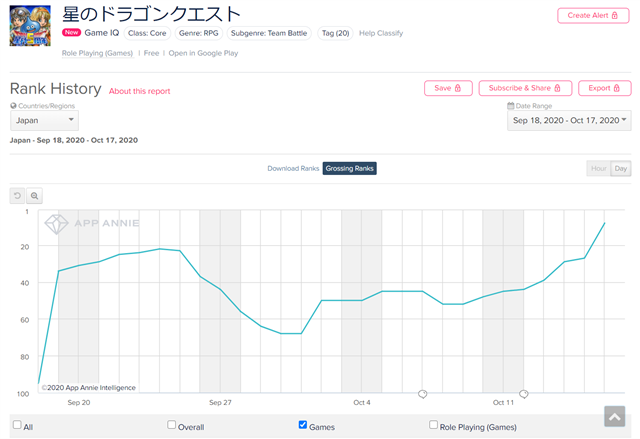640x439 pixels.
Task: Click the globe icon beside Countries/Regions
Action: [13, 106]
